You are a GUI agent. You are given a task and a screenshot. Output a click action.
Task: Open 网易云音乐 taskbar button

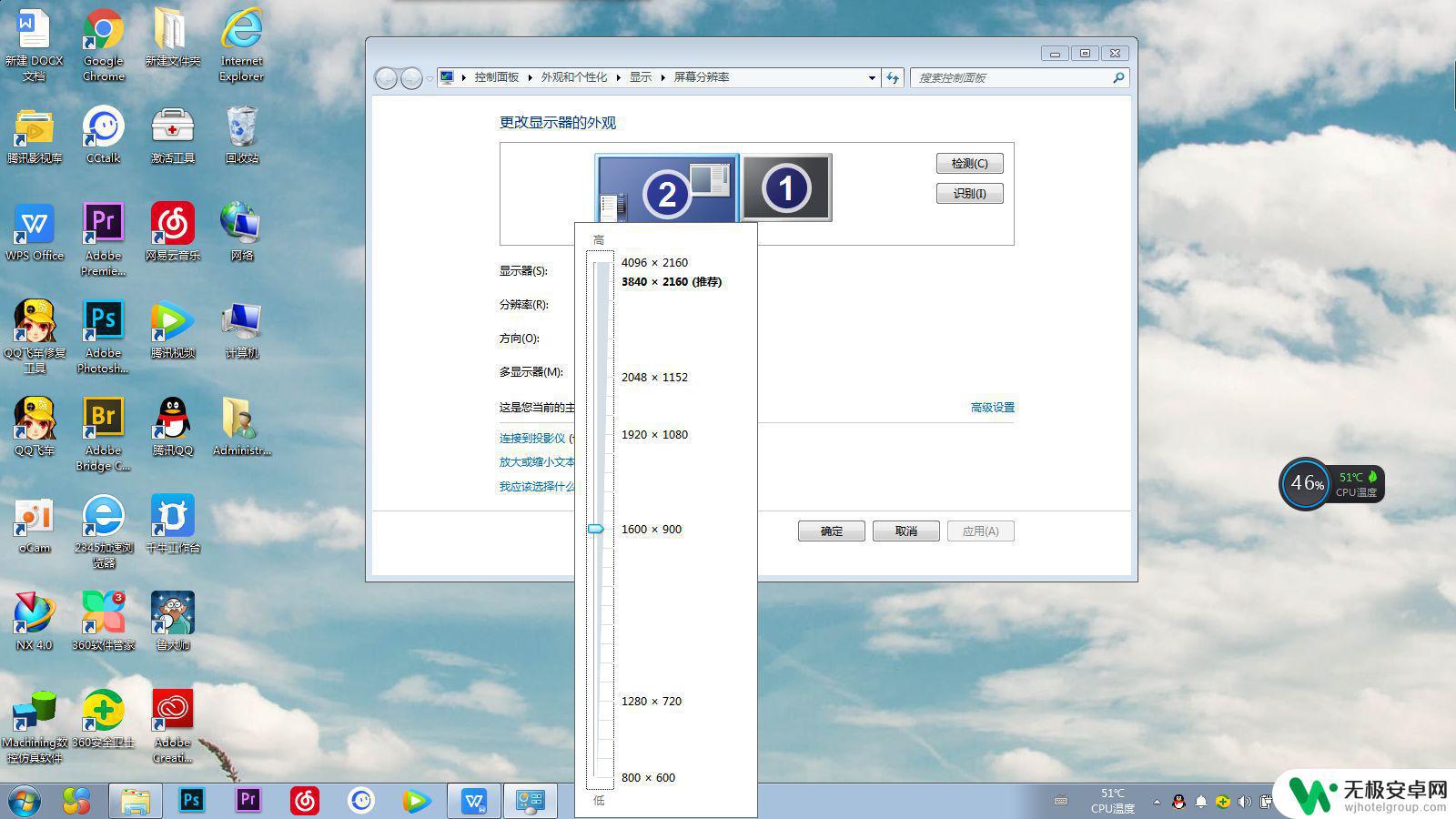click(305, 801)
